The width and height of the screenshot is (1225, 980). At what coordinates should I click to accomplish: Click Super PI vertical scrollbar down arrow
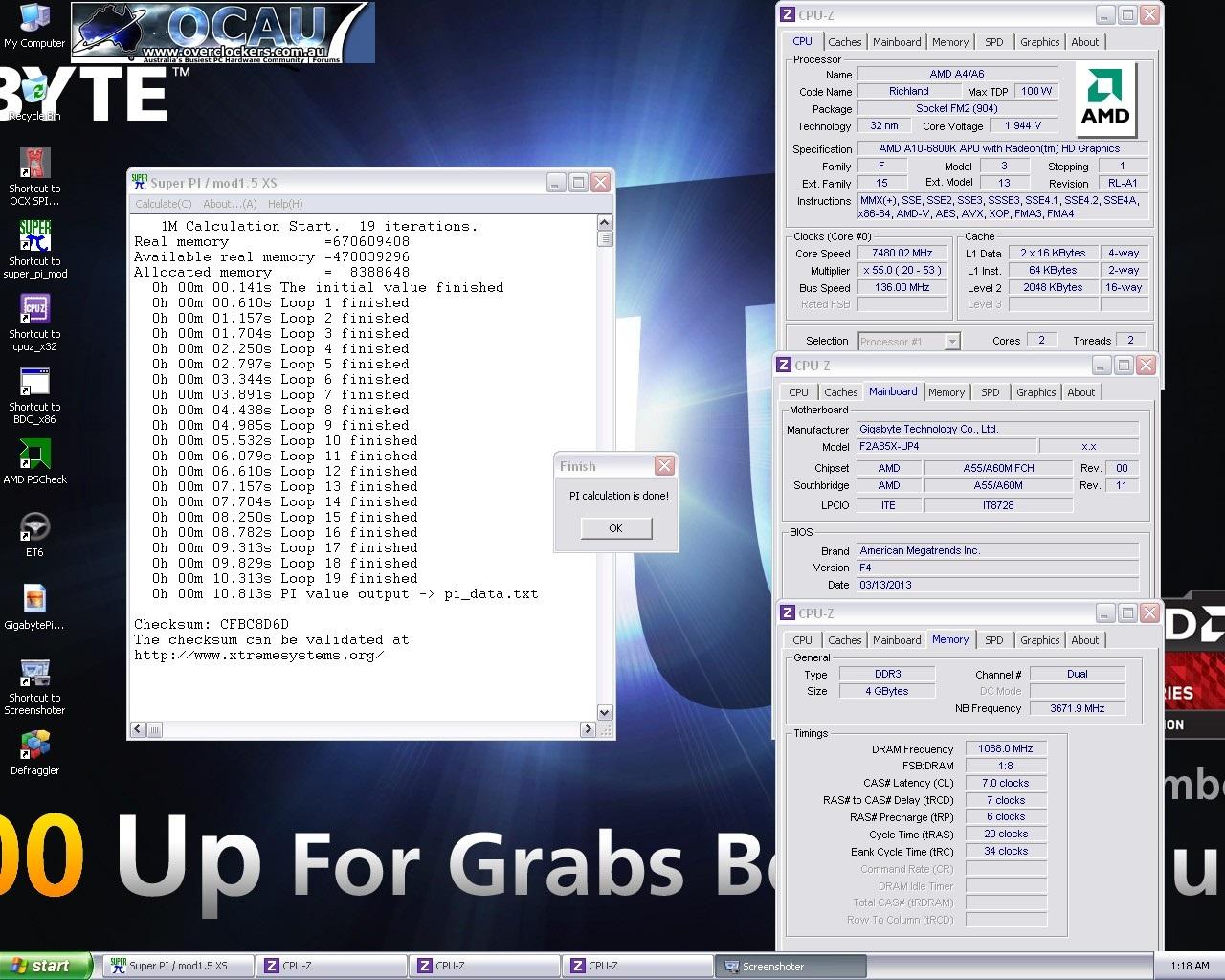pyautogui.click(x=605, y=712)
